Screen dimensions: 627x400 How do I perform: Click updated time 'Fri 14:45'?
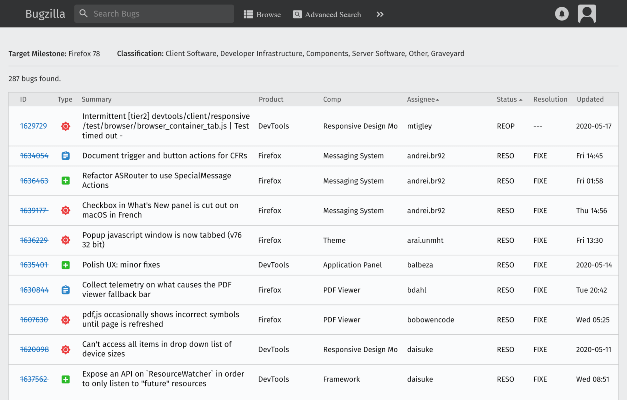click(589, 156)
